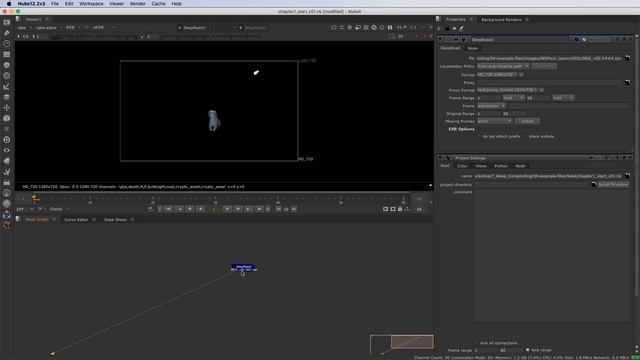This screenshot has width=640, height=360.
Task: Open the Color tab in Project Settings
Action: coord(462,166)
